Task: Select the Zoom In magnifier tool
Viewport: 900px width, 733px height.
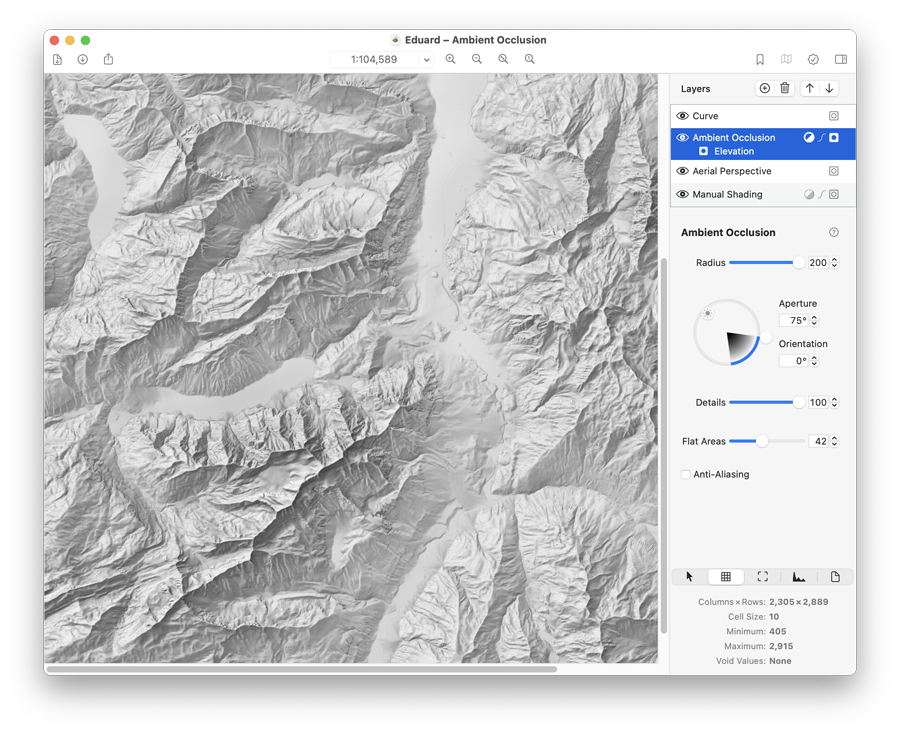Action: click(x=450, y=59)
